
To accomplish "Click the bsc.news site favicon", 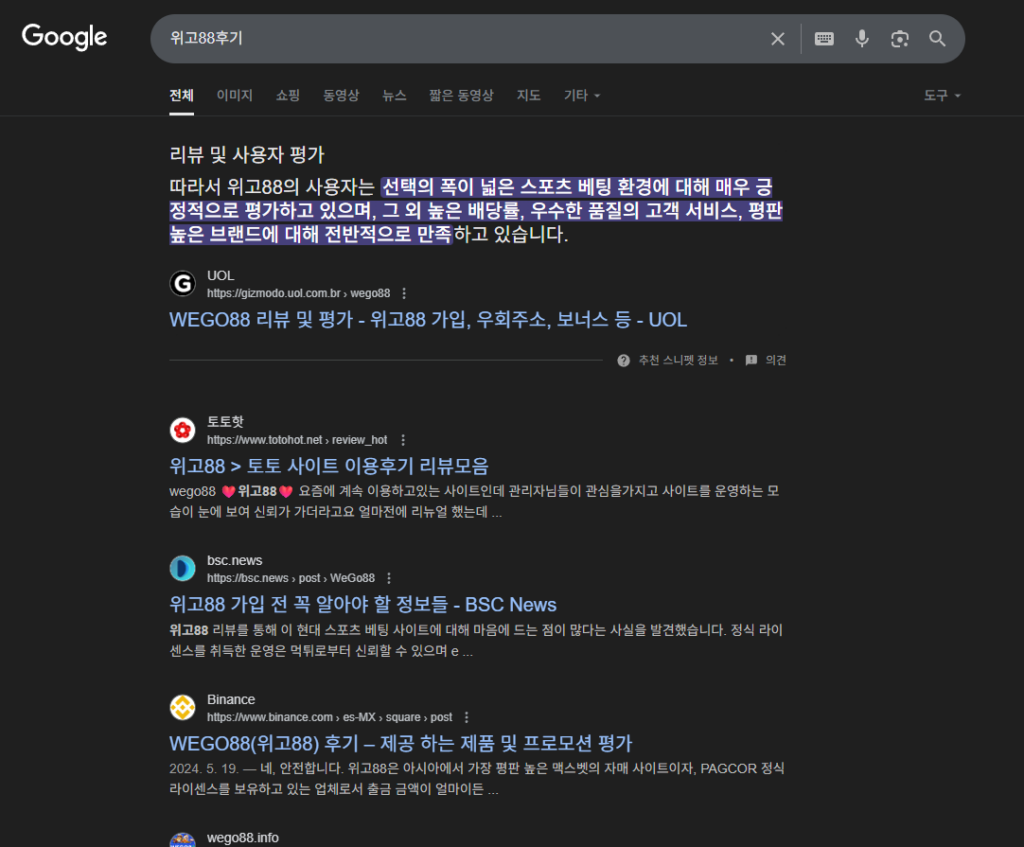I will click(182, 568).
